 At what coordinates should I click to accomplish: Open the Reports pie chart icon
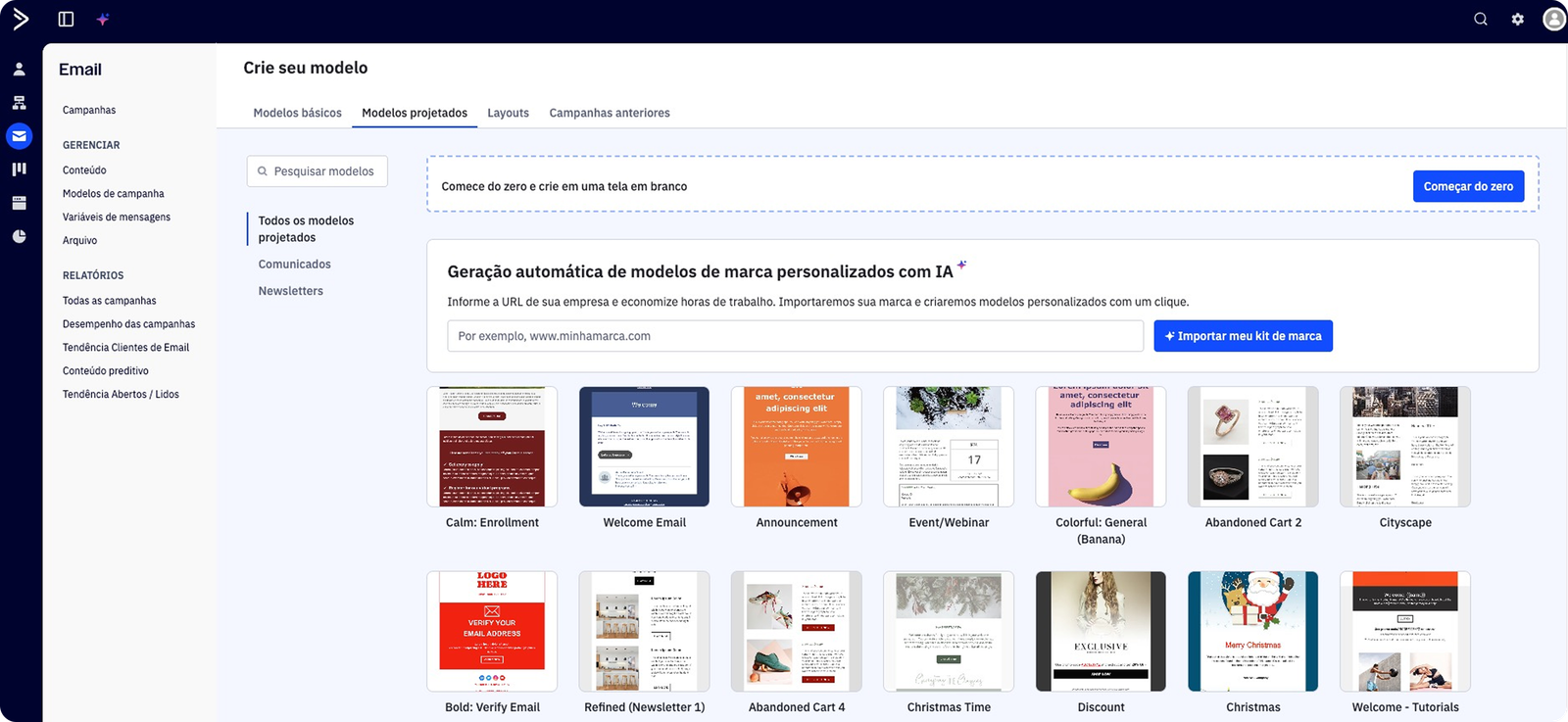[x=19, y=236]
